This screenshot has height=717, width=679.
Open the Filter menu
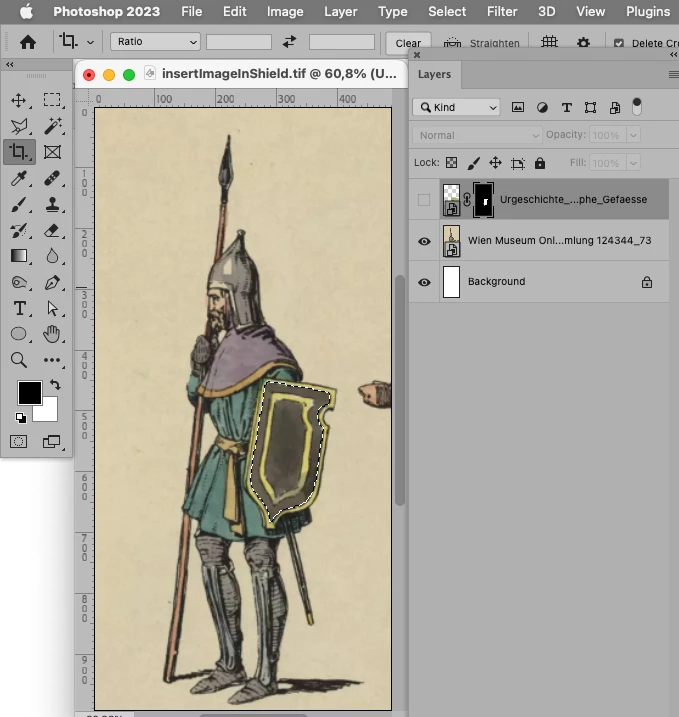coord(502,11)
